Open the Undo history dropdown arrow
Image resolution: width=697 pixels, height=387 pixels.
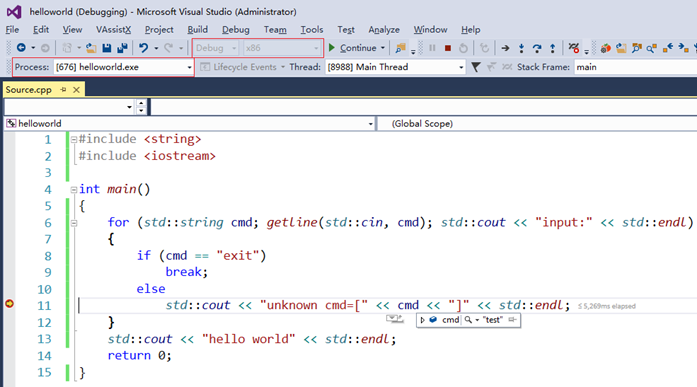[156, 48]
